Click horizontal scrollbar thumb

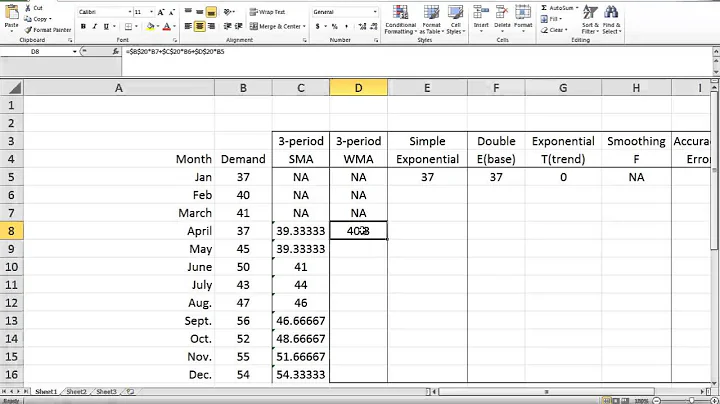[x=546, y=392]
